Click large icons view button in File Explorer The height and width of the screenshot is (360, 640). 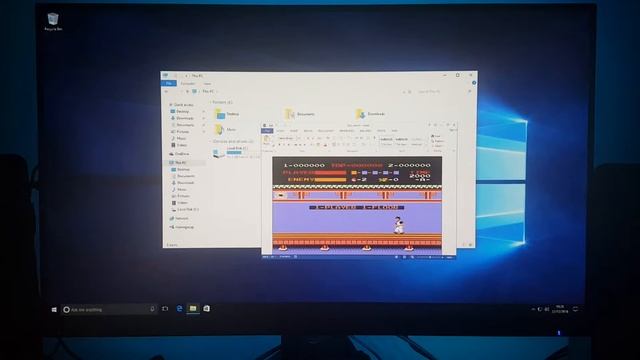(x=470, y=245)
